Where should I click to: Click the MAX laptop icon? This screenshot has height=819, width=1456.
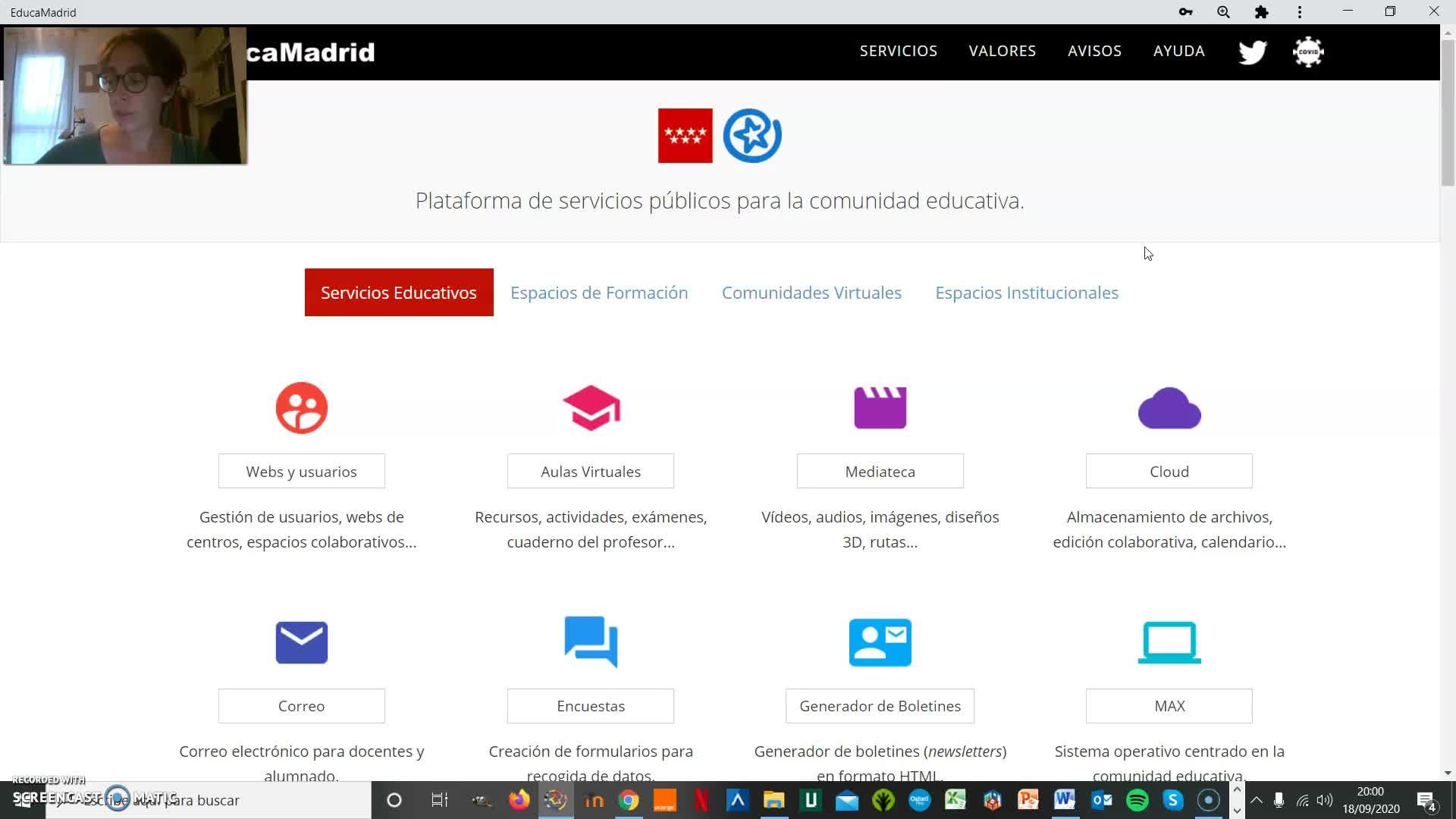(1169, 642)
